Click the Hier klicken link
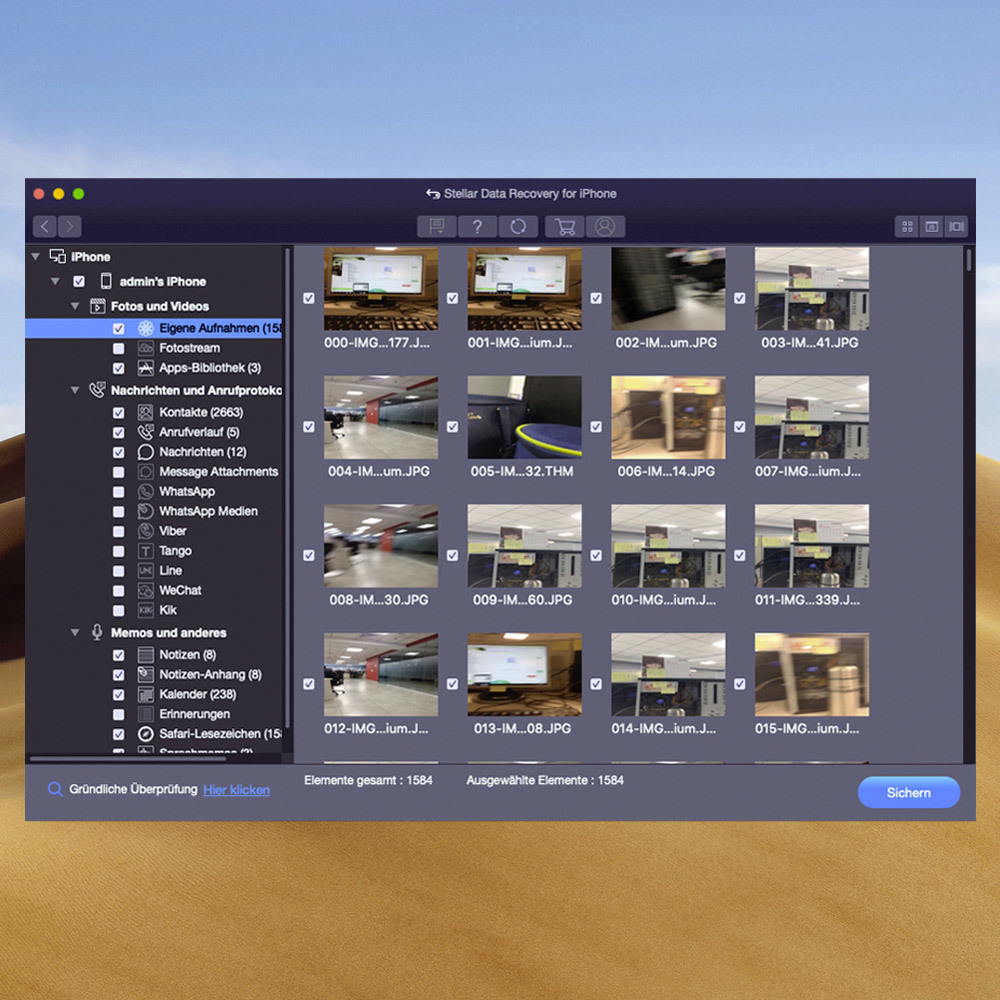The height and width of the screenshot is (1000, 1000). (237, 790)
